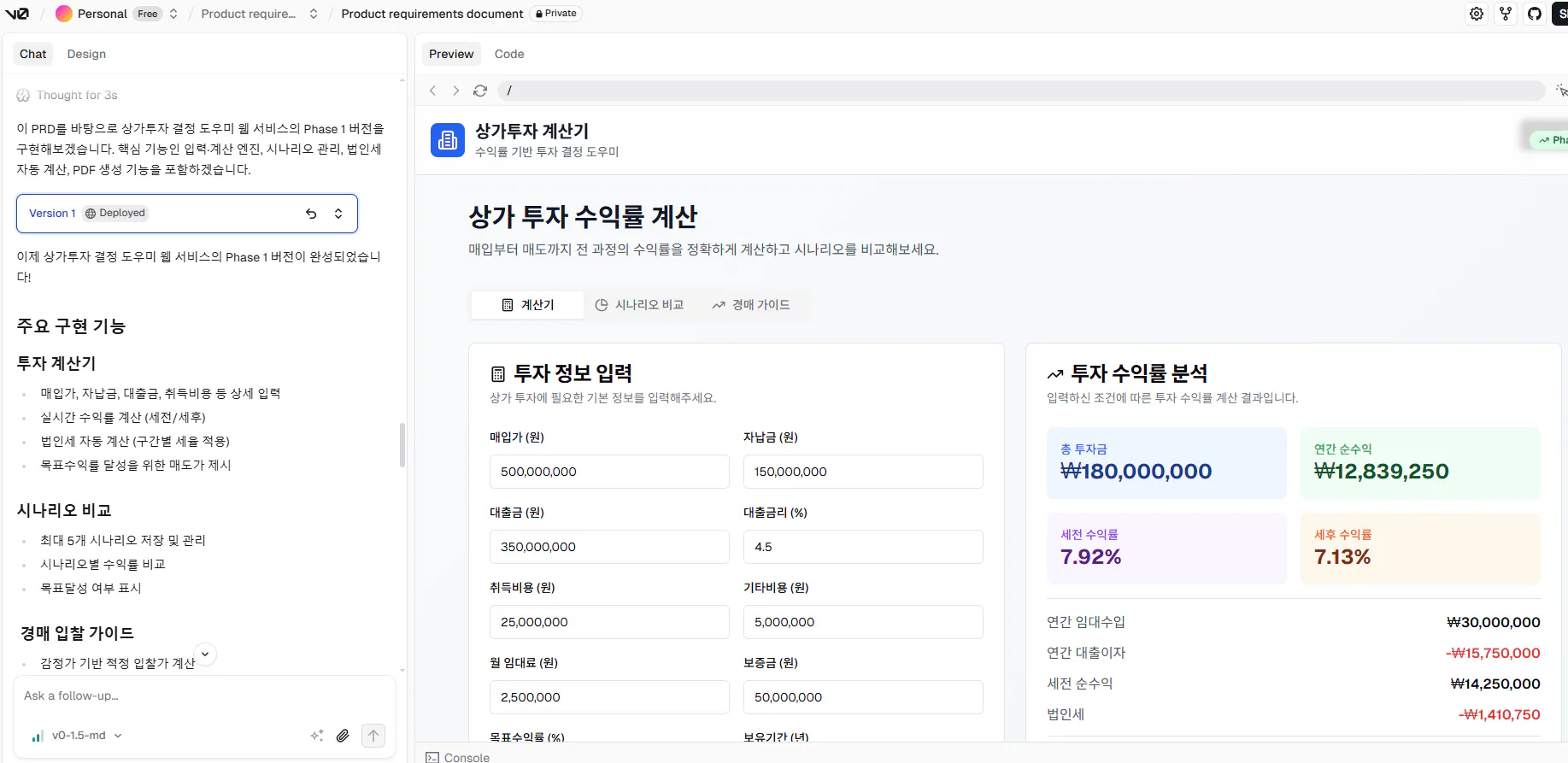Screen dimensions: 1568x763
Task: Open the Console panel
Action: pyautogui.click(x=457, y=758)
